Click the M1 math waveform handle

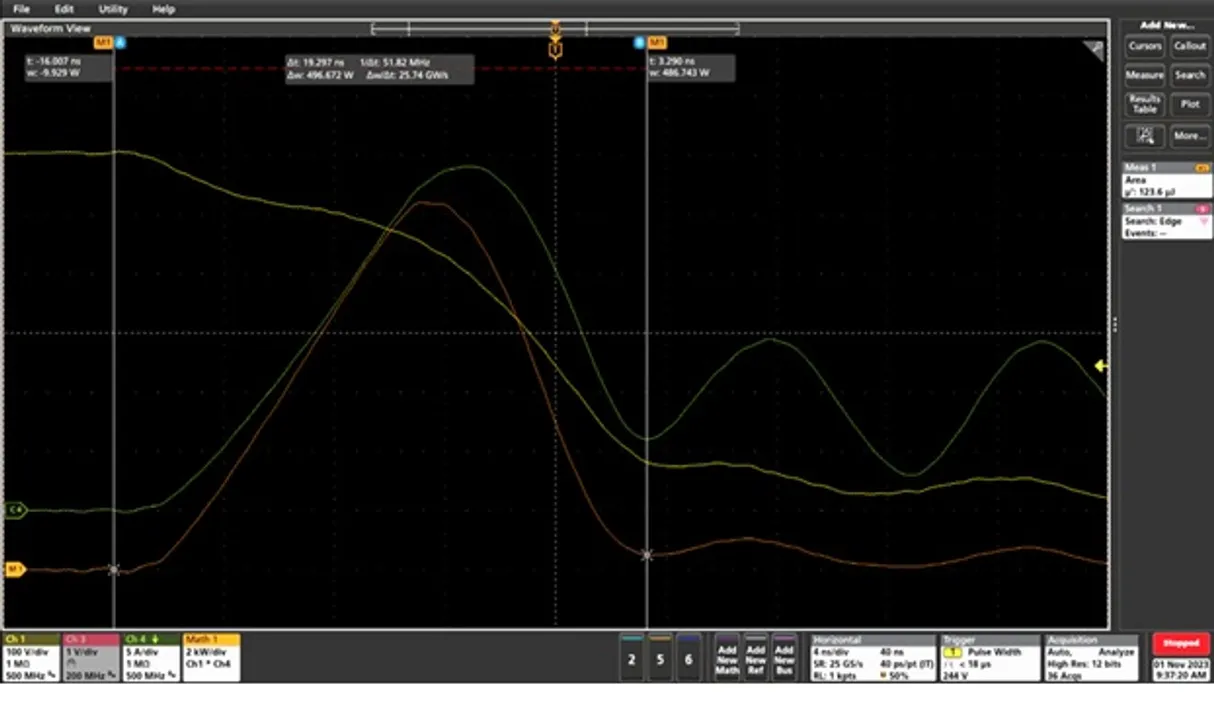15,569
